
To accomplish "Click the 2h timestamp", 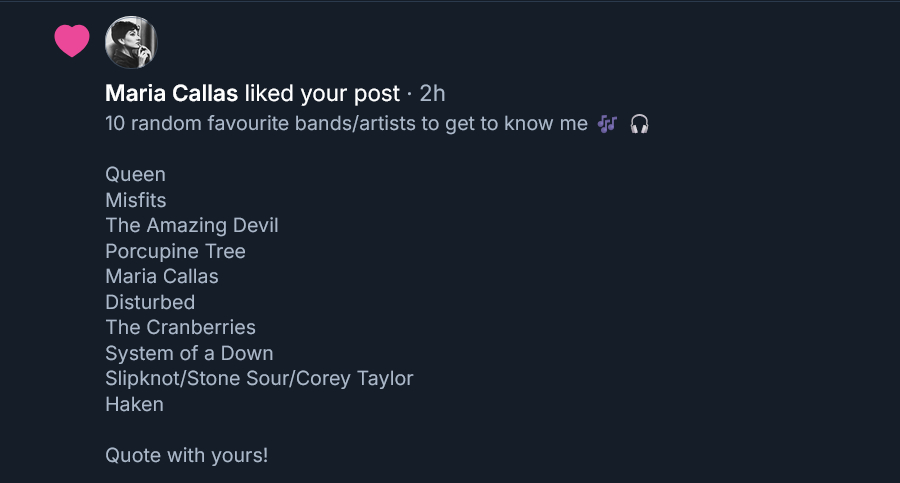I will tap(432, 94).
